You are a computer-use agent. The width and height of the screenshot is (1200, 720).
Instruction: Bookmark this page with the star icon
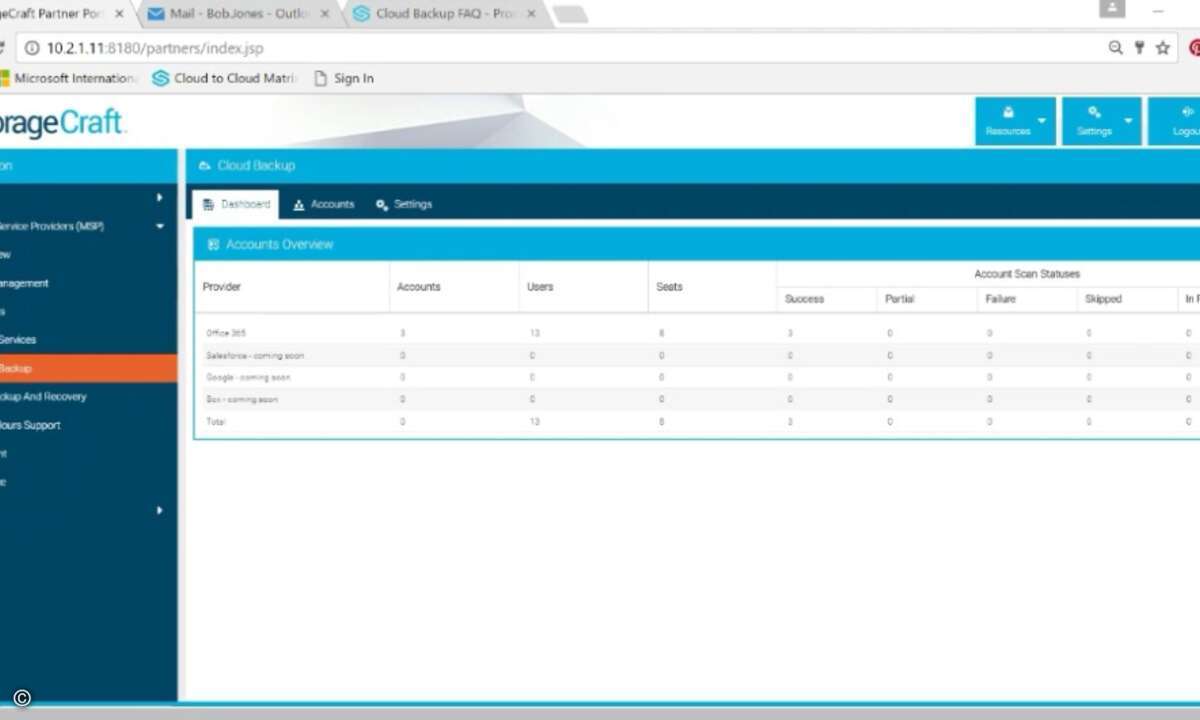coord(1162,48)
